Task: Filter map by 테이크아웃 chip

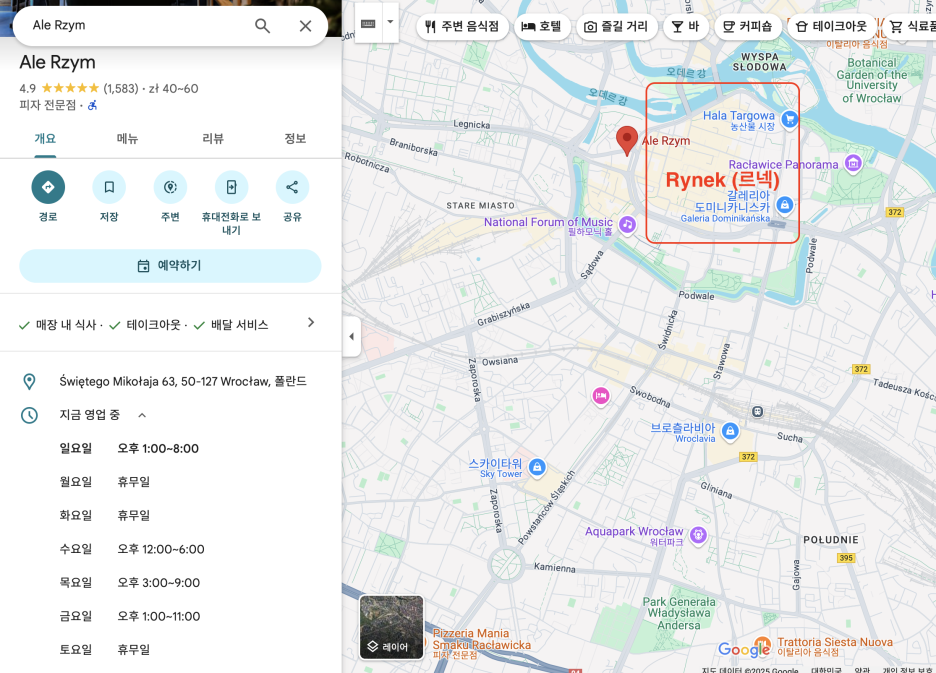Action: click(832, 26)
